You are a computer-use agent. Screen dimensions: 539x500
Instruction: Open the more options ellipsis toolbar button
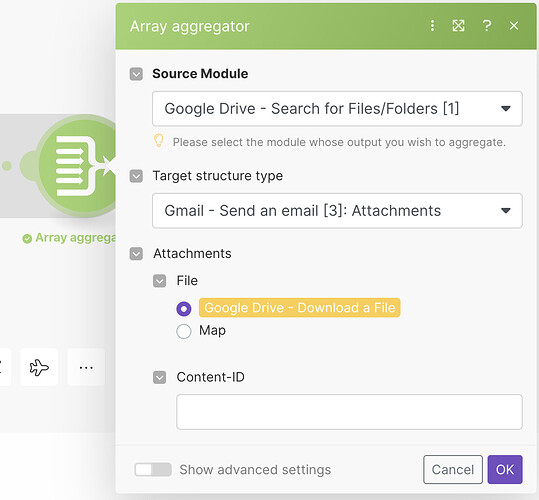coord(86,367)
